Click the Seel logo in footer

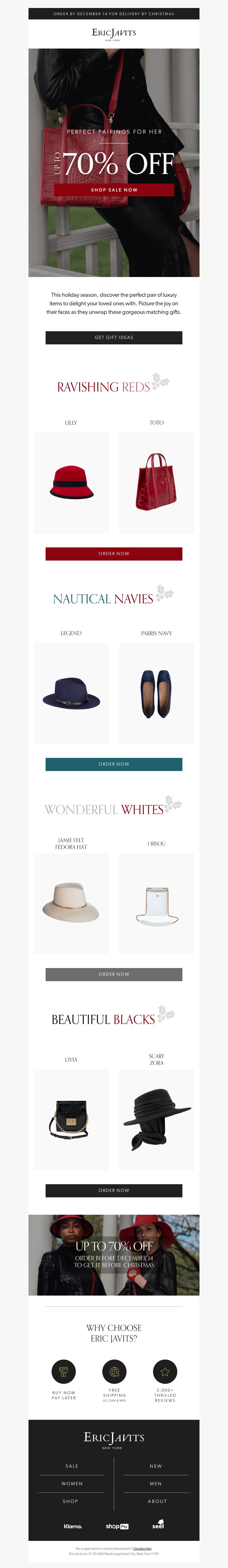(158, 1525)
